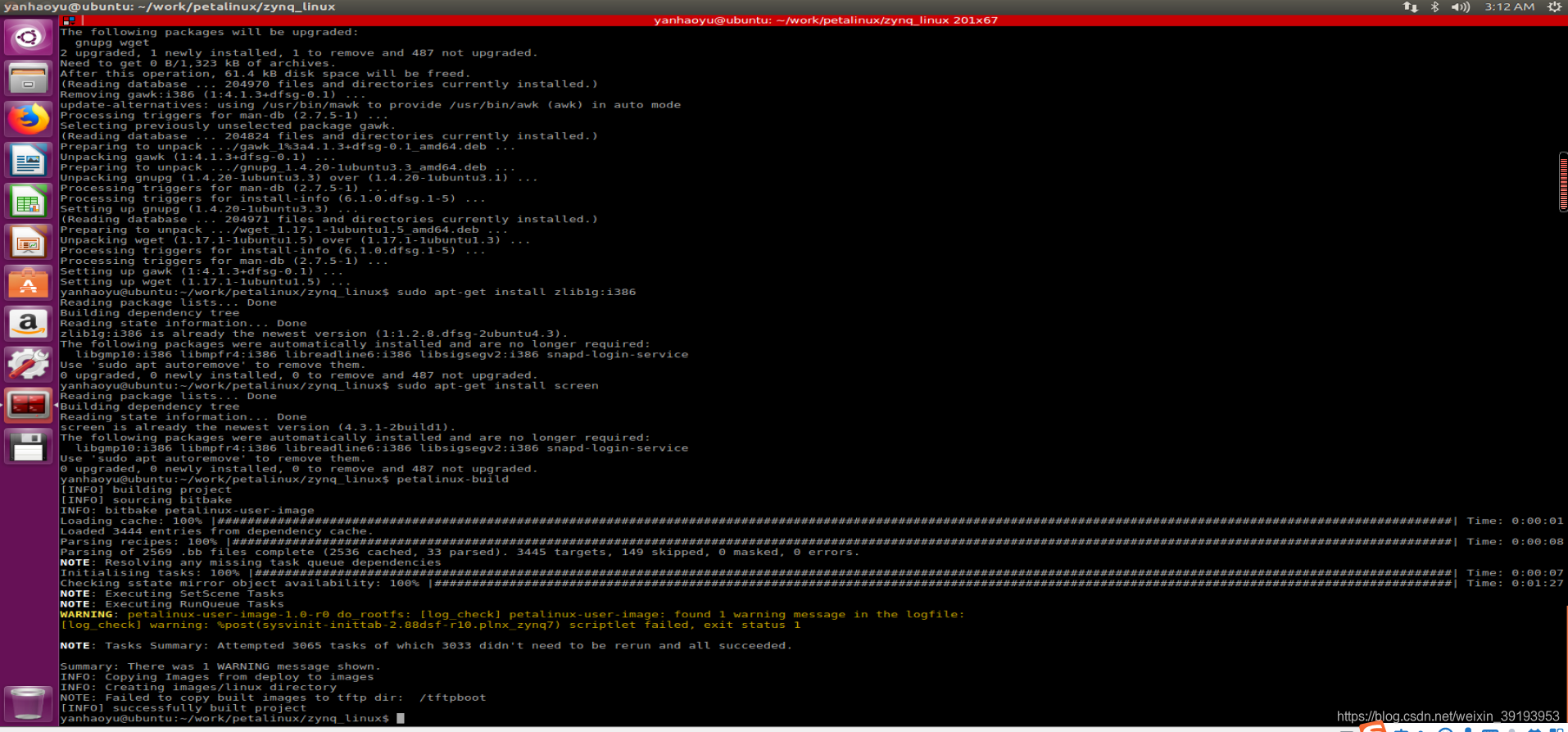The image size is (1568, 732).
Task: Open LibreOffice Writer from the dock
Action: [29, 160]
